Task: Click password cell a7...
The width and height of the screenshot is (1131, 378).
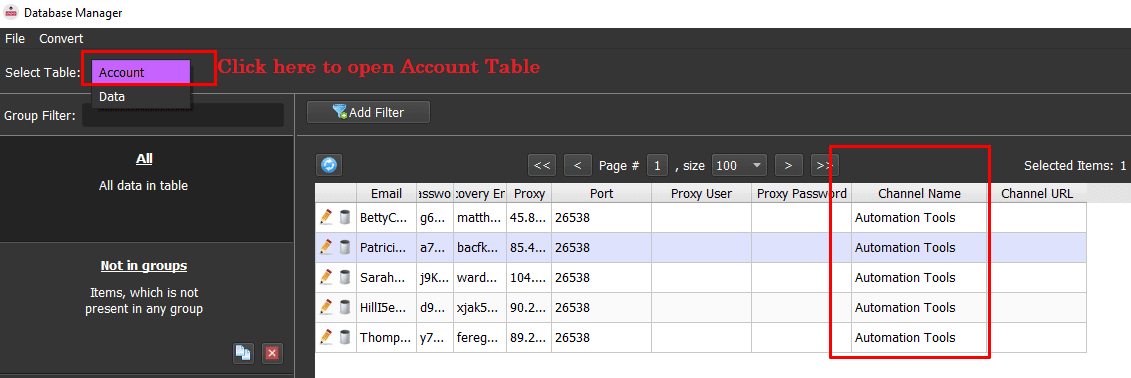Action: pyautogui.click(x=435, y=247)
